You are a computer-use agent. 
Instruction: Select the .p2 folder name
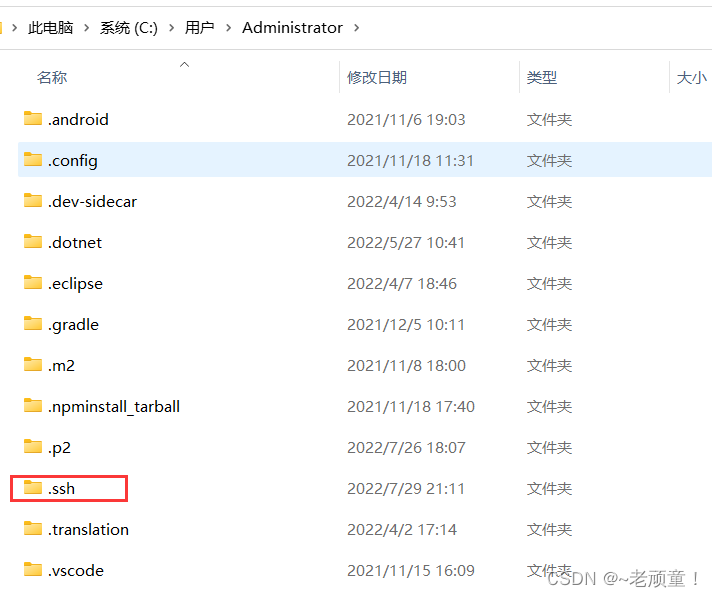click(59, 448)
